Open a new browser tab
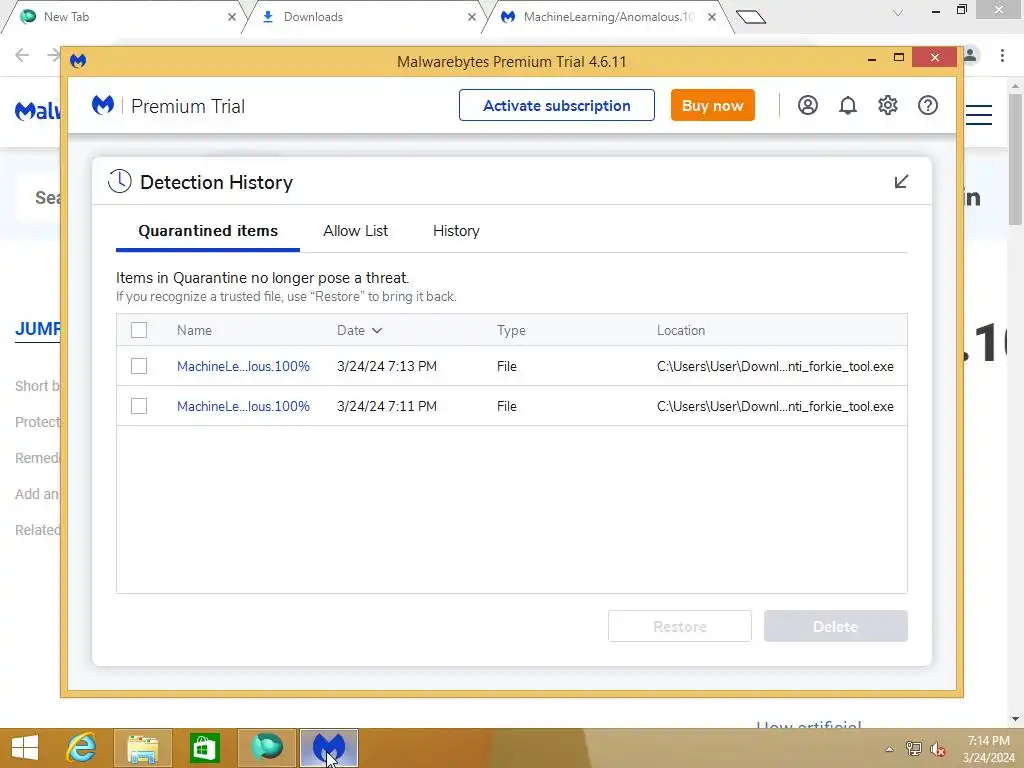 [751, 16]
